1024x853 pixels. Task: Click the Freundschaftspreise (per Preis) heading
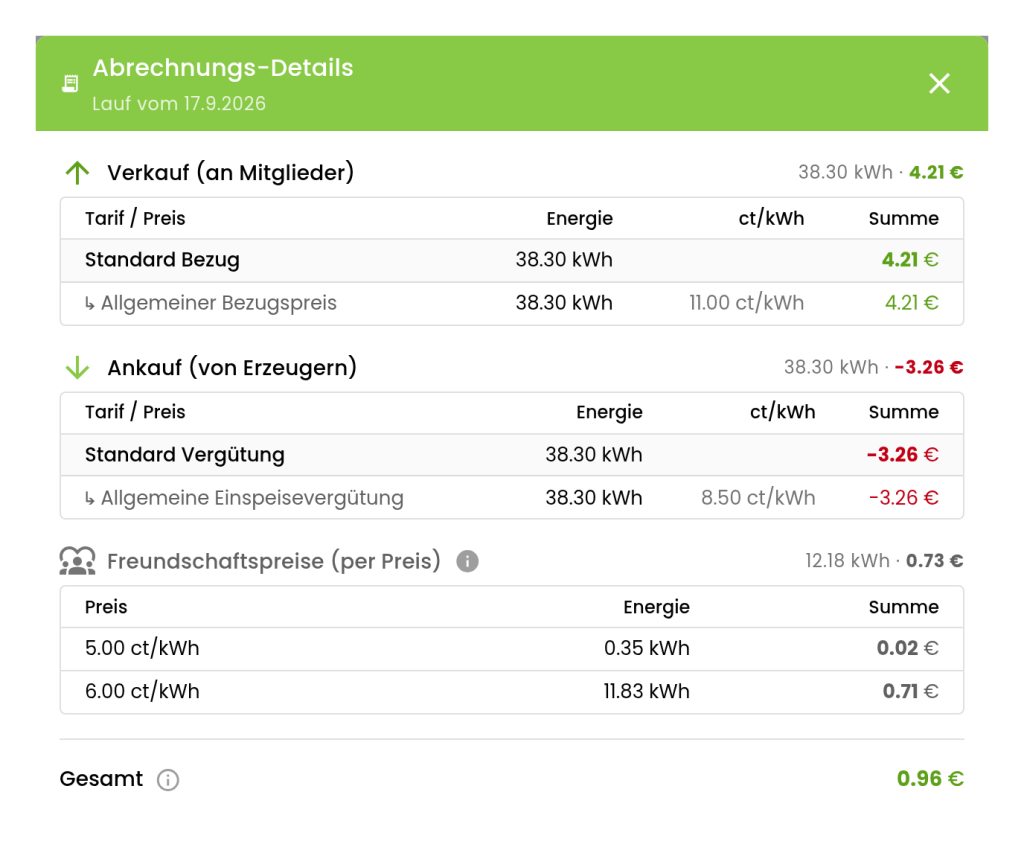[274, 561]
